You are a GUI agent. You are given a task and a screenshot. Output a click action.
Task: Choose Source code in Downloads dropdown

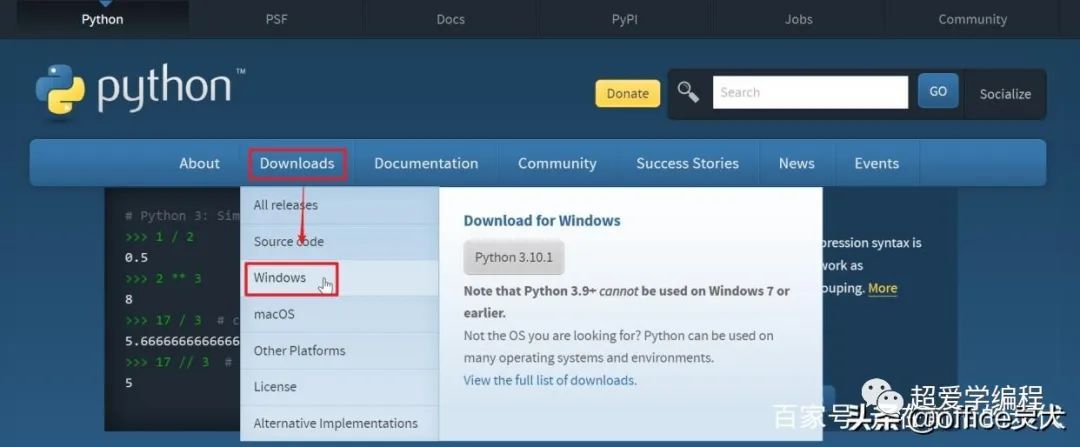(x=340, y=242)
